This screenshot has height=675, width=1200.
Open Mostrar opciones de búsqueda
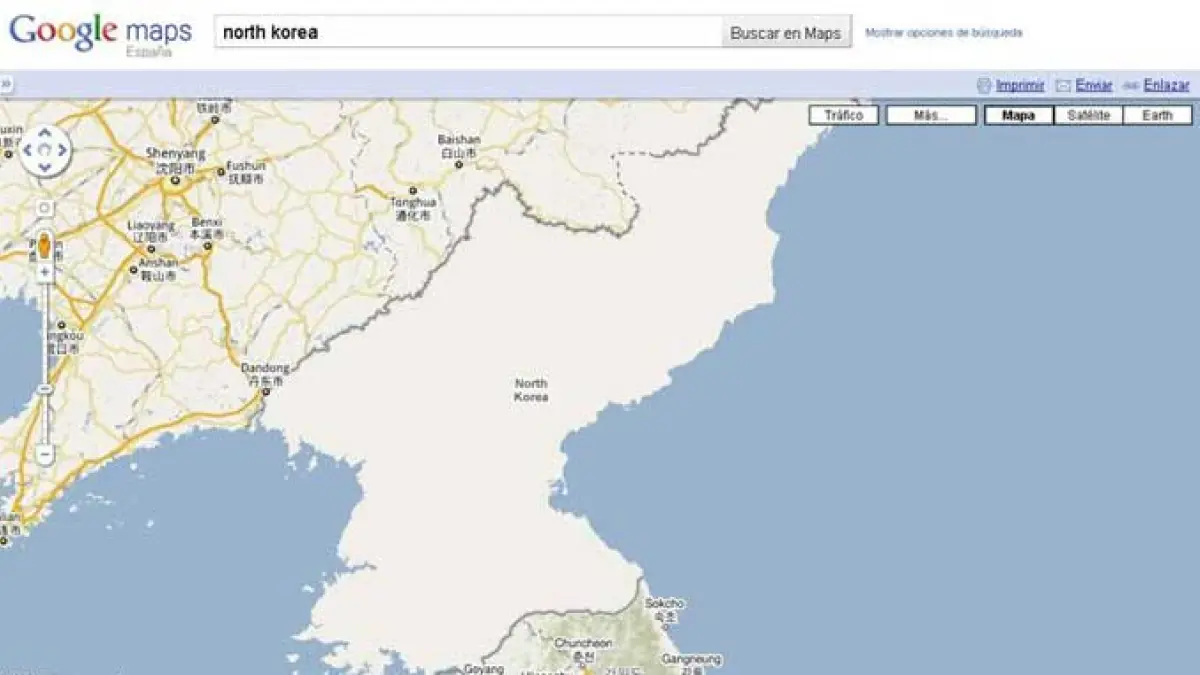click(943, 32)
